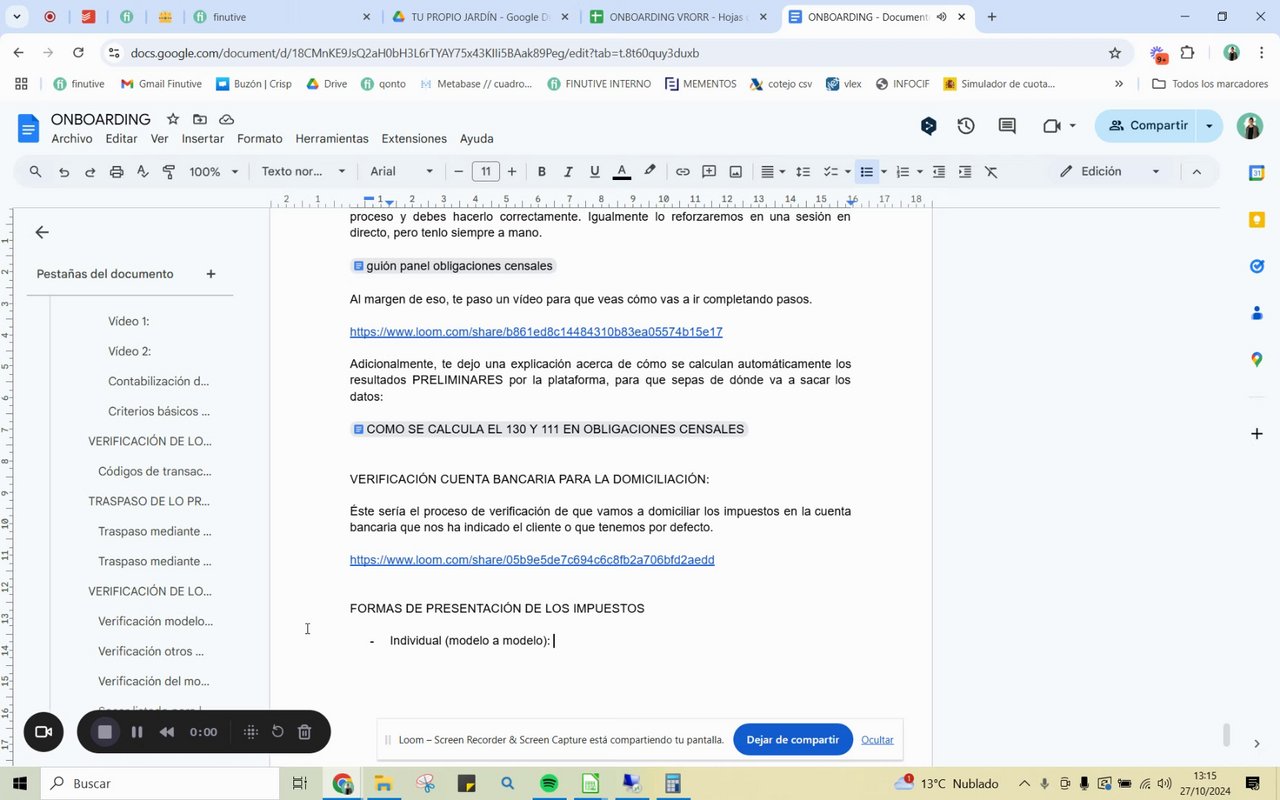
Task: Open the Formato menu
Action: (x=260, y=139)
